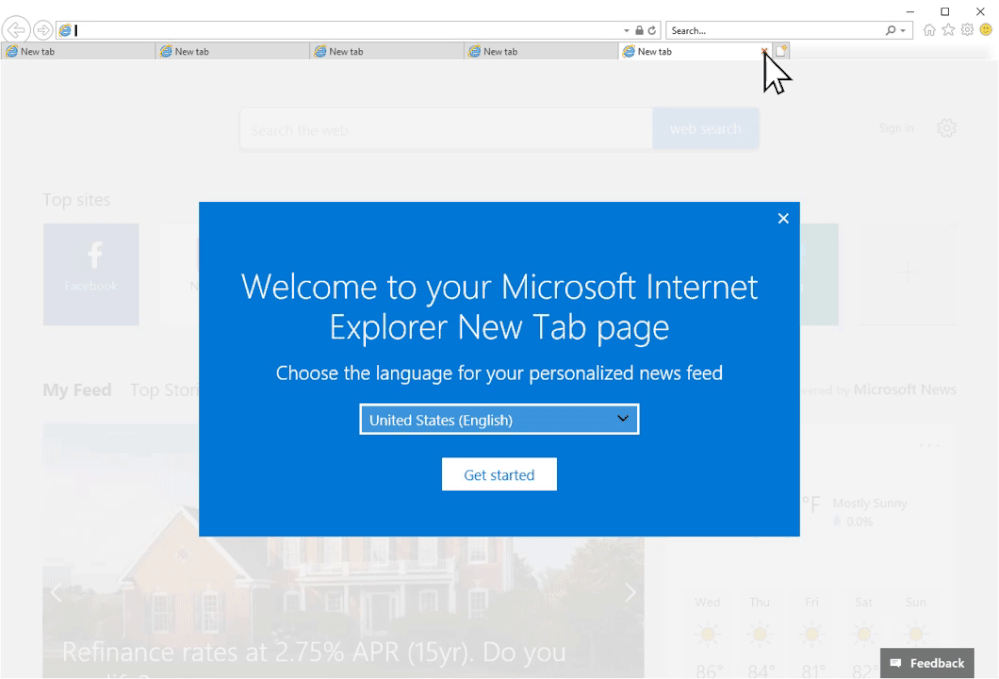Select the My Feed tab
999x679 pixels.
[x=77, y=390]
